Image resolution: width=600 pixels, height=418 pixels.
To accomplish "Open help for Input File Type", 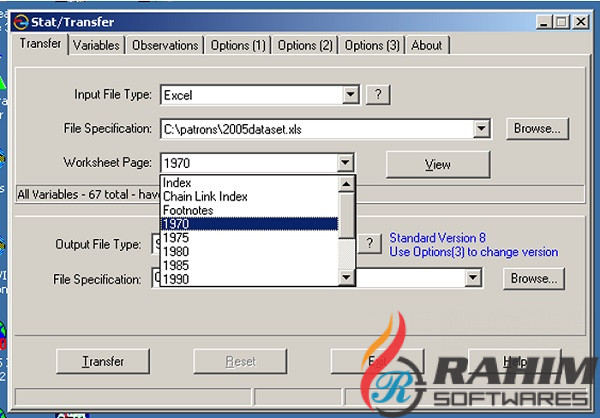I will pyautogui.click(x=378, y=94).
